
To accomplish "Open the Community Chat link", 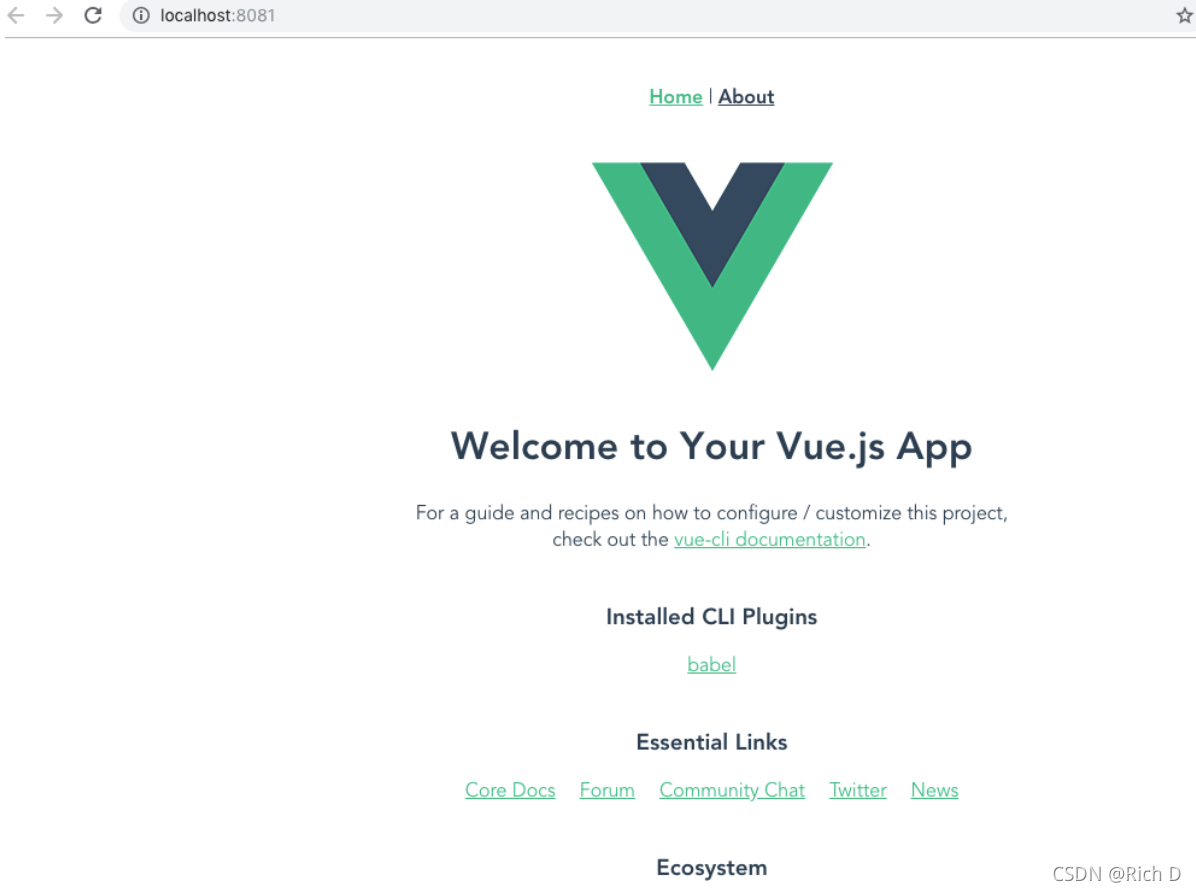I will [x=732, y=790].
